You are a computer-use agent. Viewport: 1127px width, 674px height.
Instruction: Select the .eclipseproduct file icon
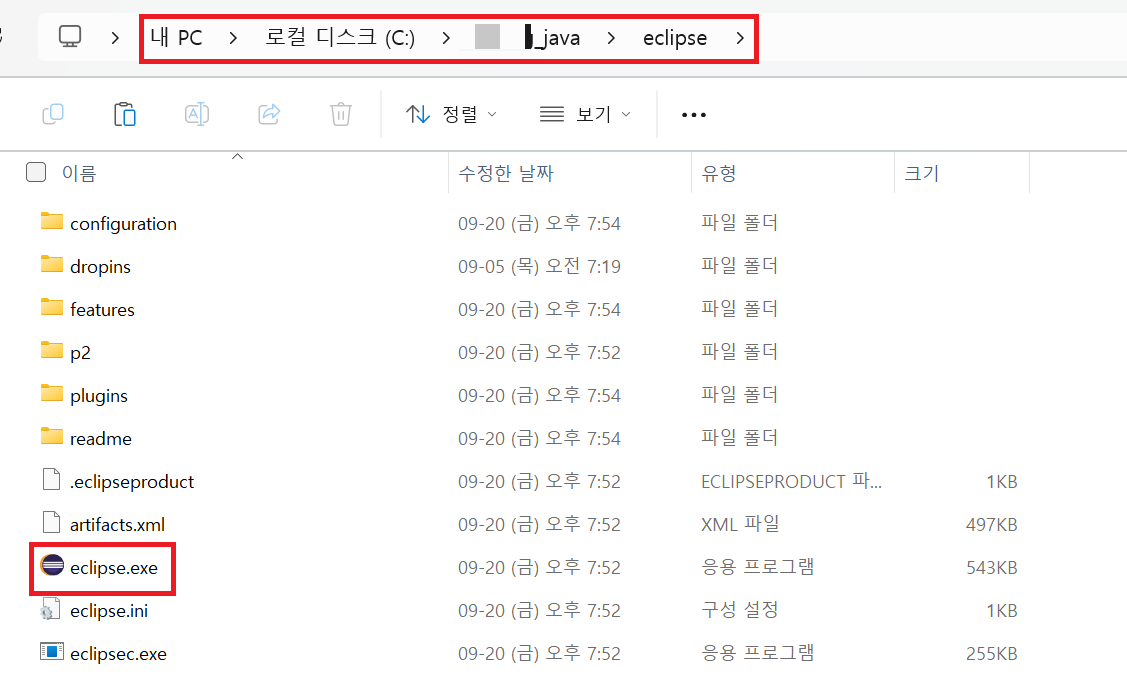pyautogui.click(x=52, y=479)
